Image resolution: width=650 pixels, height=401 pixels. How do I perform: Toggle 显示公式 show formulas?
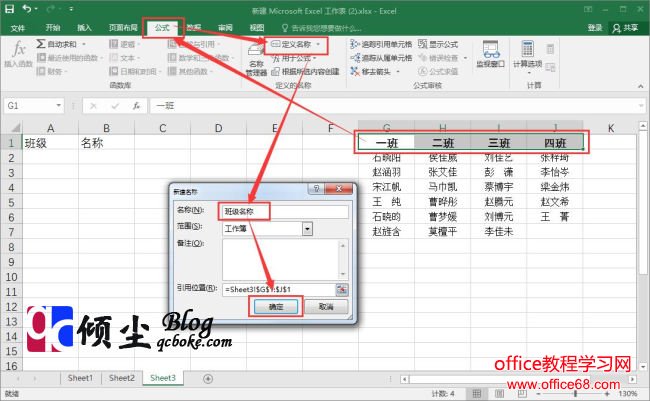(x=438, y=44)
